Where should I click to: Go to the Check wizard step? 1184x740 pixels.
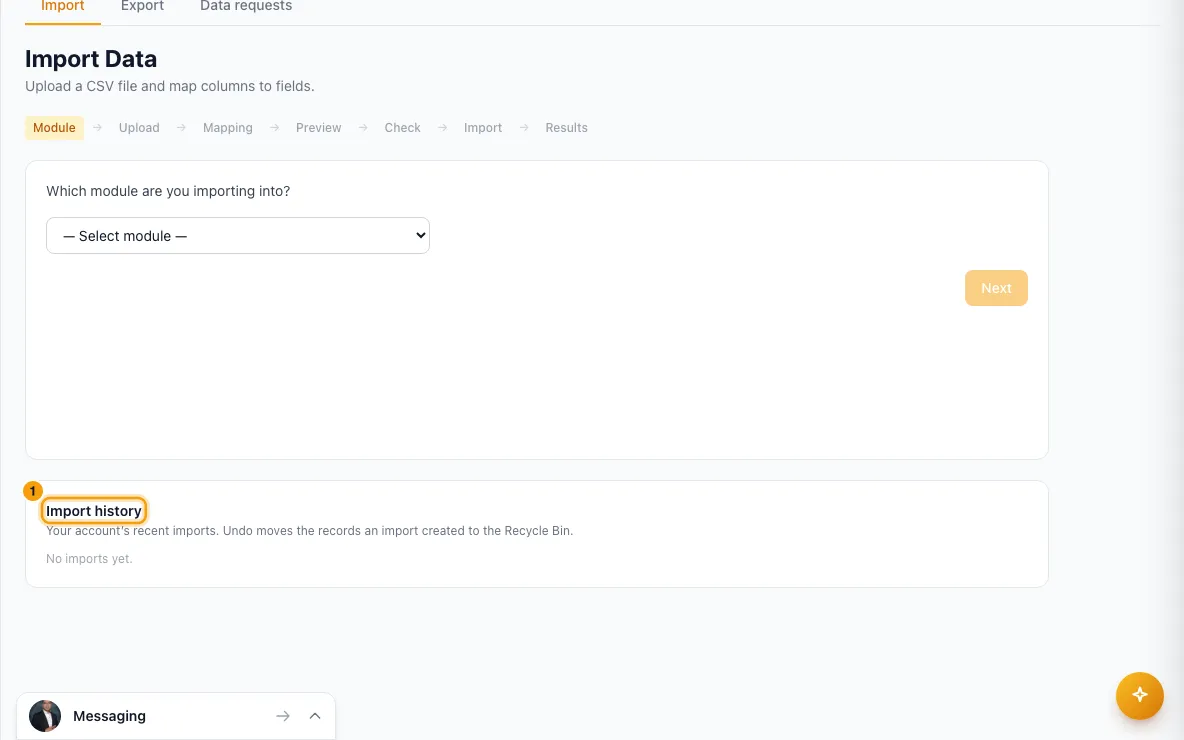coord(402,128)
